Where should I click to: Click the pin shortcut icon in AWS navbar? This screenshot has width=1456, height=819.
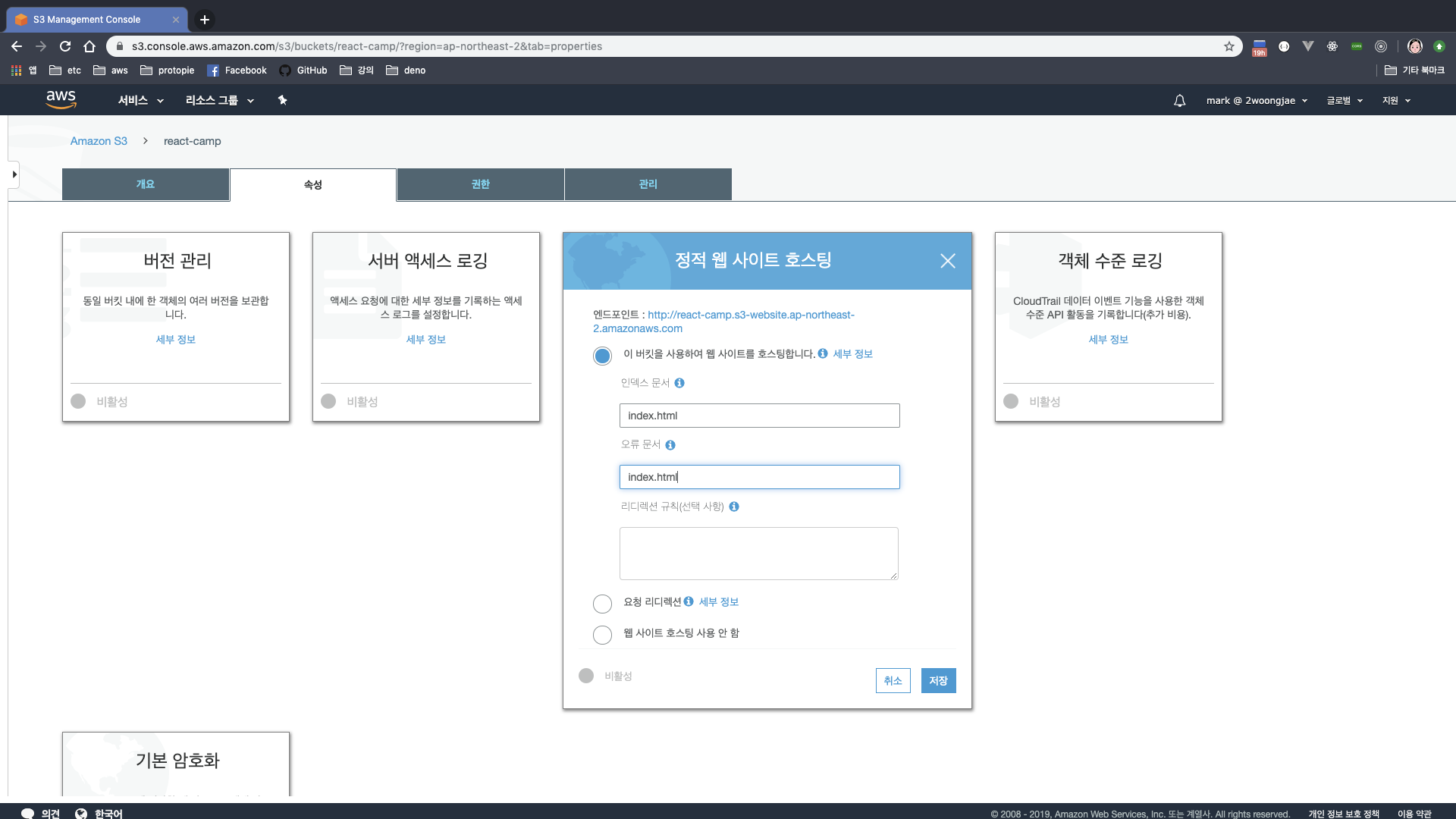click(x=282, y=100)
